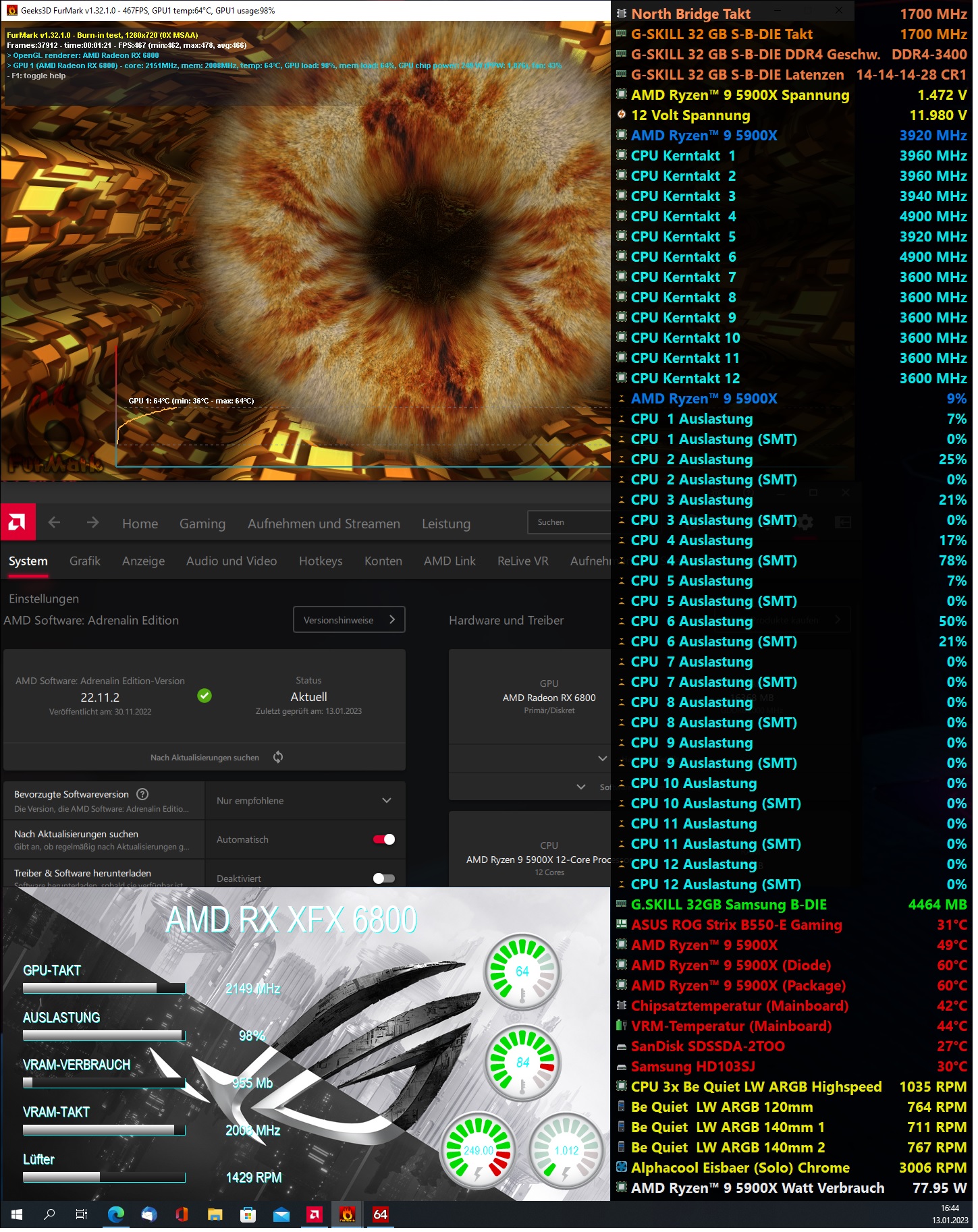The image size is (978, 1232).
Task: Go back with the left arrow in AMD Software
Action: [55, 523]
